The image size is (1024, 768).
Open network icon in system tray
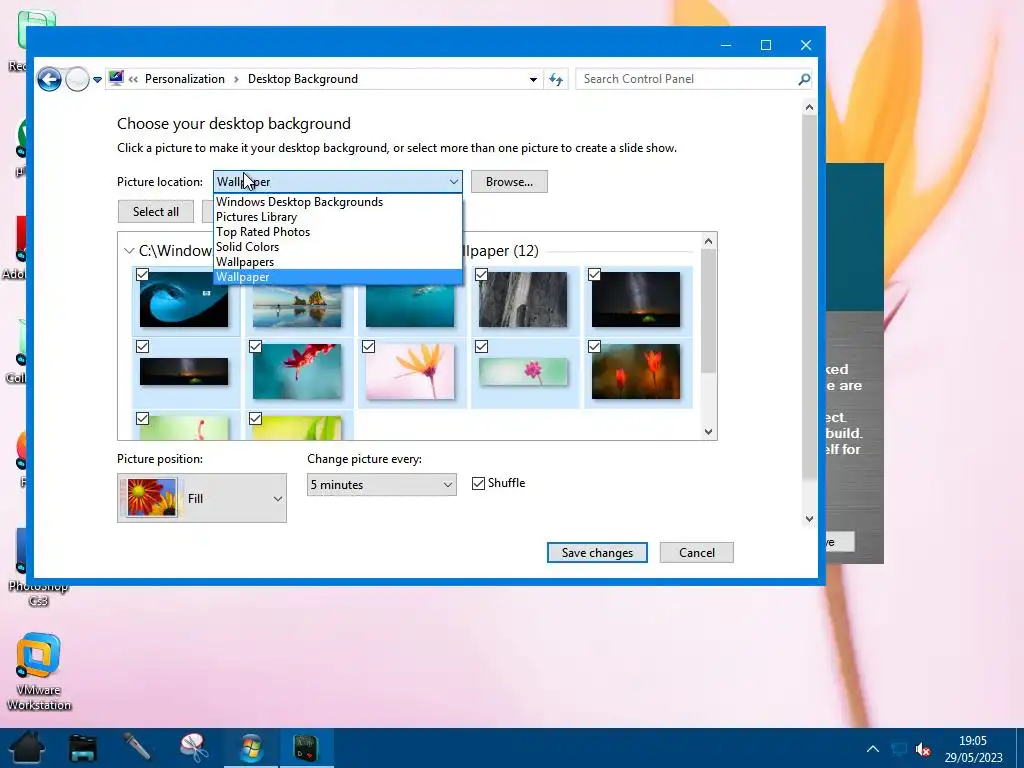click(899, 749)
